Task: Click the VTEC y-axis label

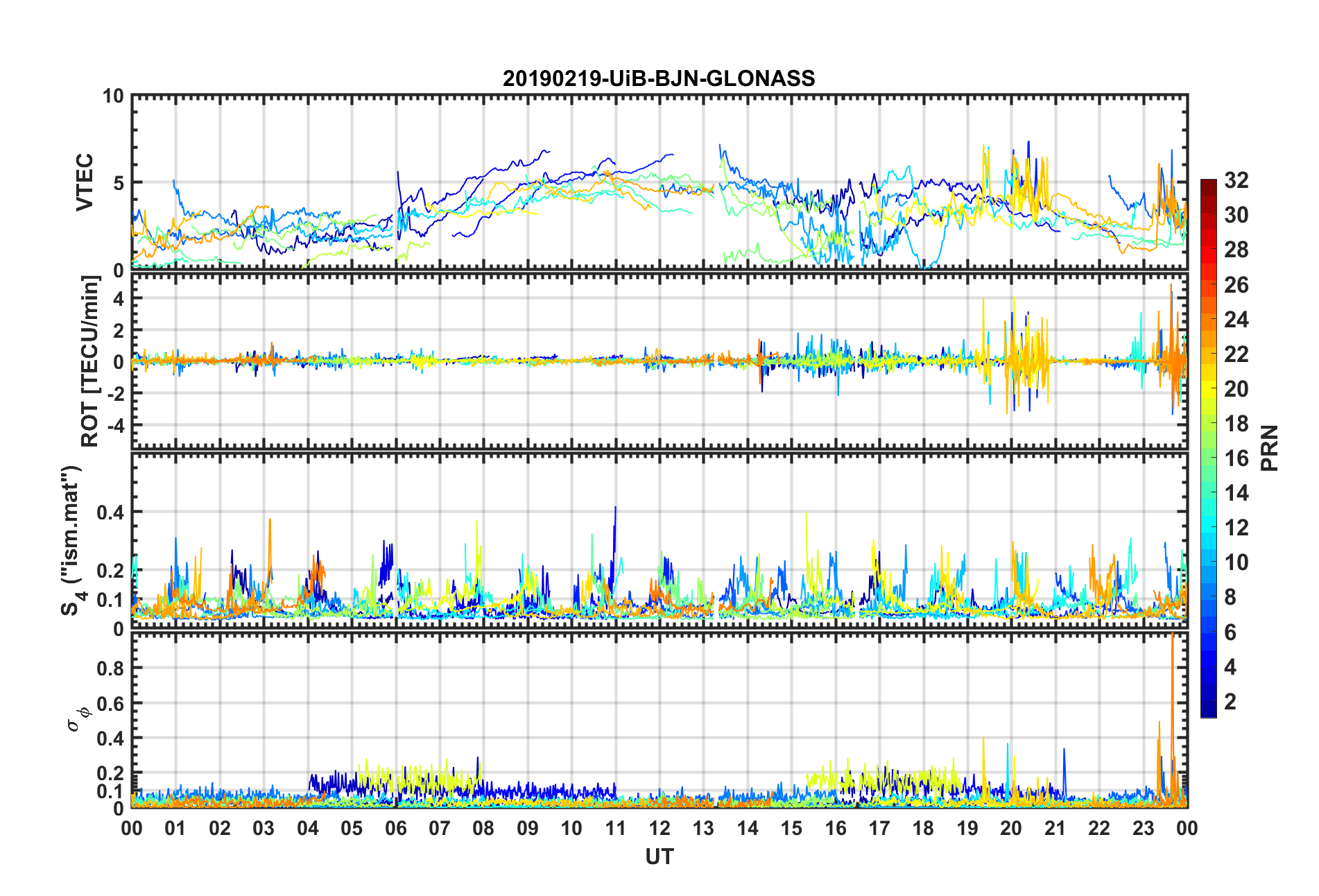Action: 85,182
